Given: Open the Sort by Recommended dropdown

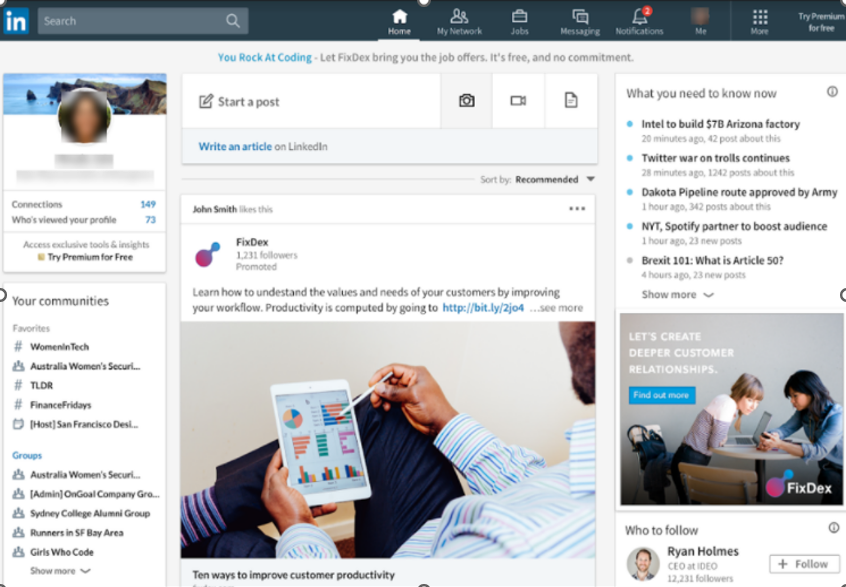Looking at the screenshot, I should click(x=553, y=180).
